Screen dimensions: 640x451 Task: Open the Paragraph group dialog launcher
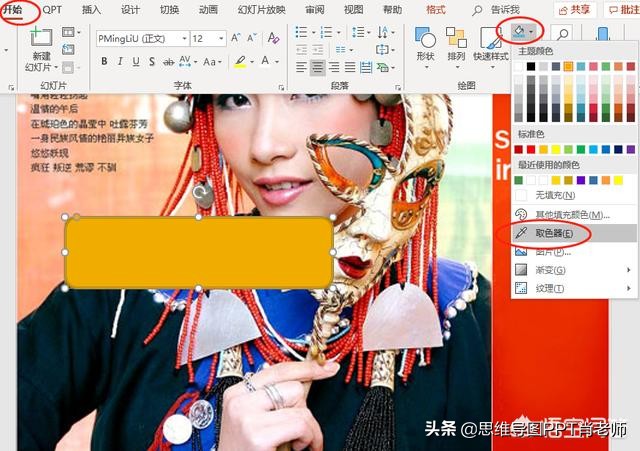click(x=397, y=87)
